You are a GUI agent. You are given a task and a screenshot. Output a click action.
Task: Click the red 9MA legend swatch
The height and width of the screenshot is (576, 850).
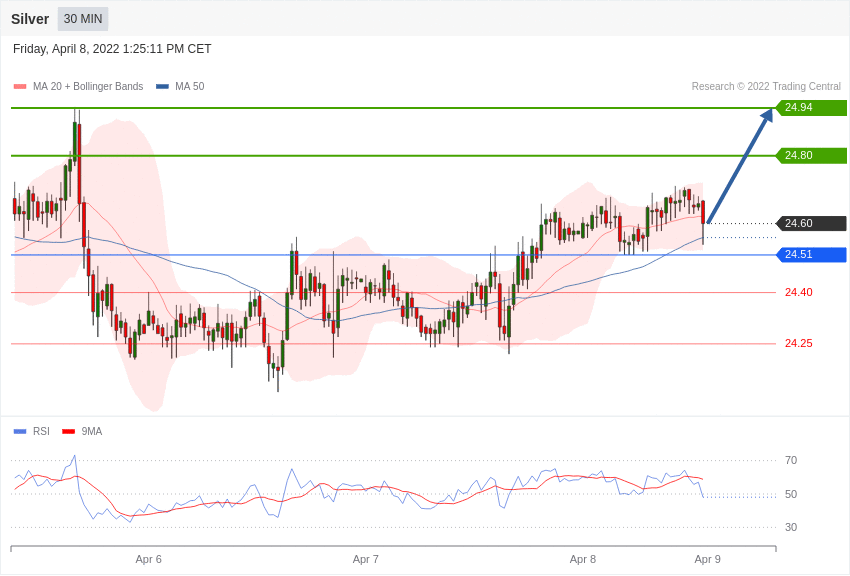(68, 432)
